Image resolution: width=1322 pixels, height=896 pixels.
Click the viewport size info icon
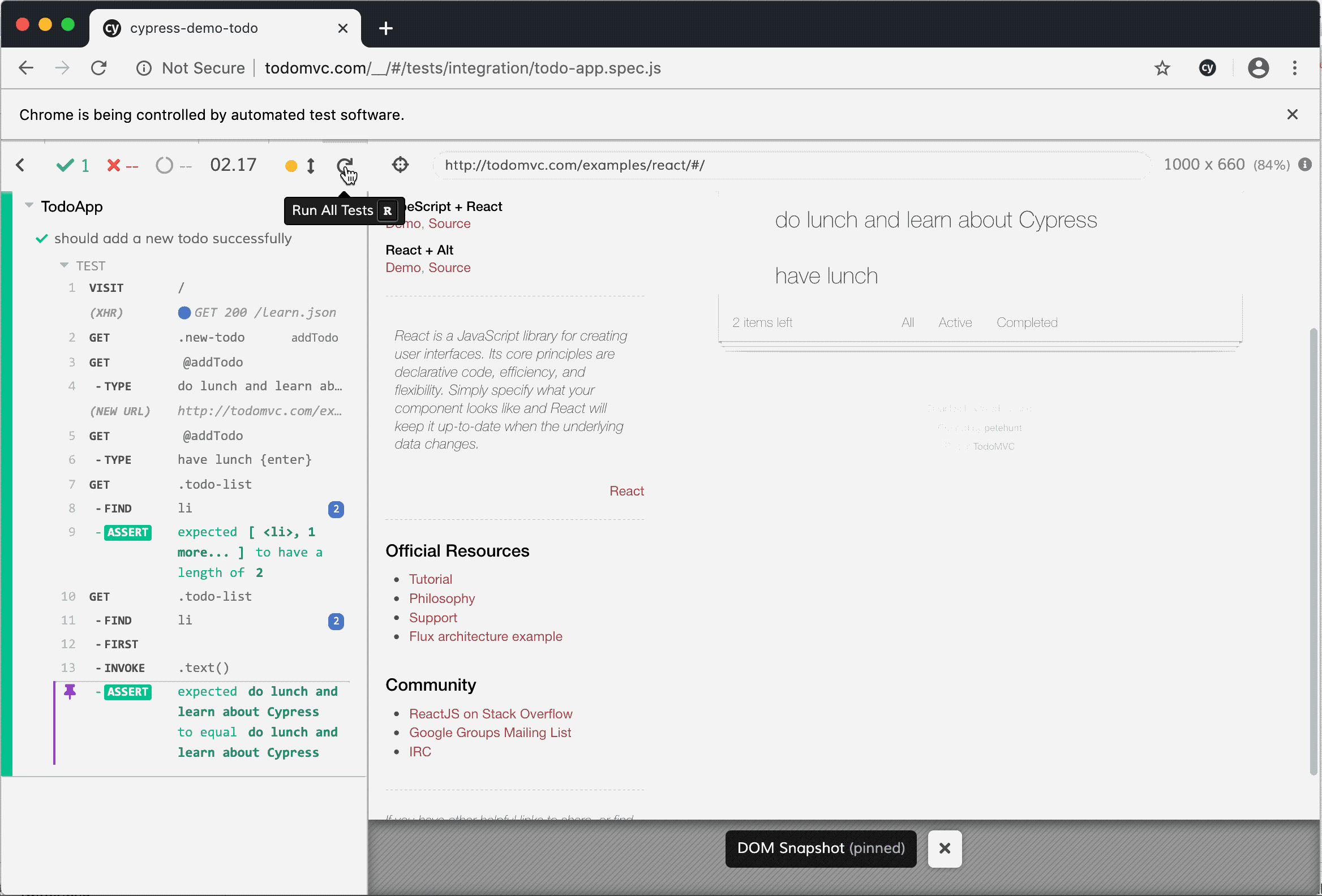click(1306, 165)
